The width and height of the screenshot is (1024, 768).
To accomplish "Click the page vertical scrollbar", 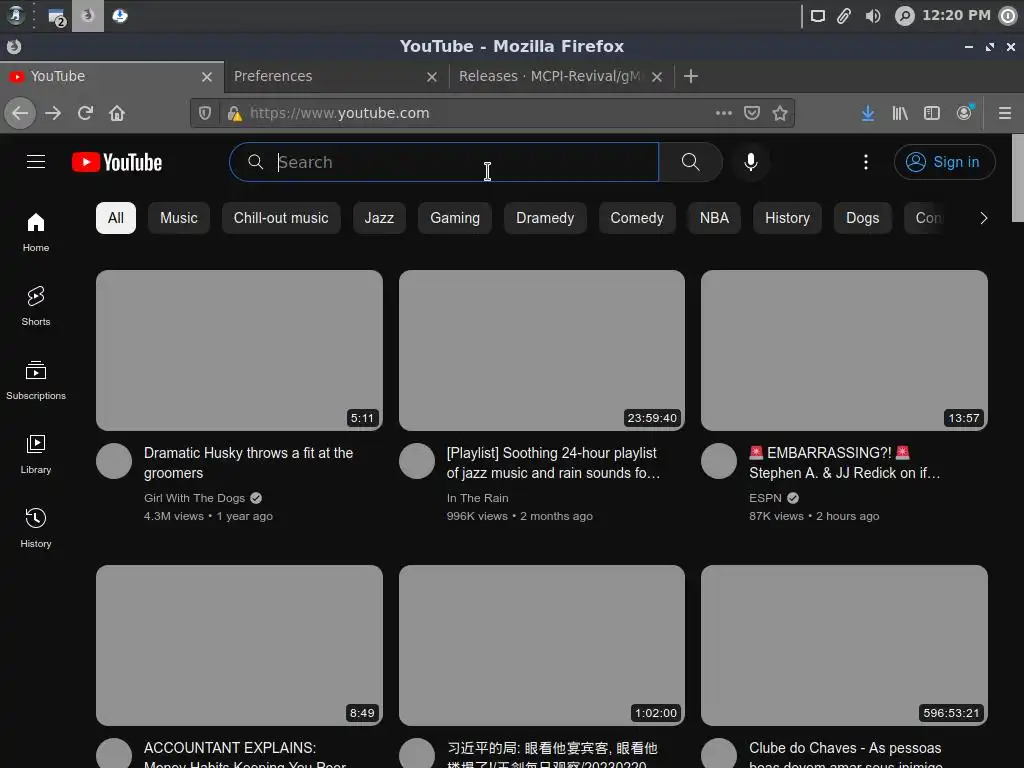I will coord(1017,178).
